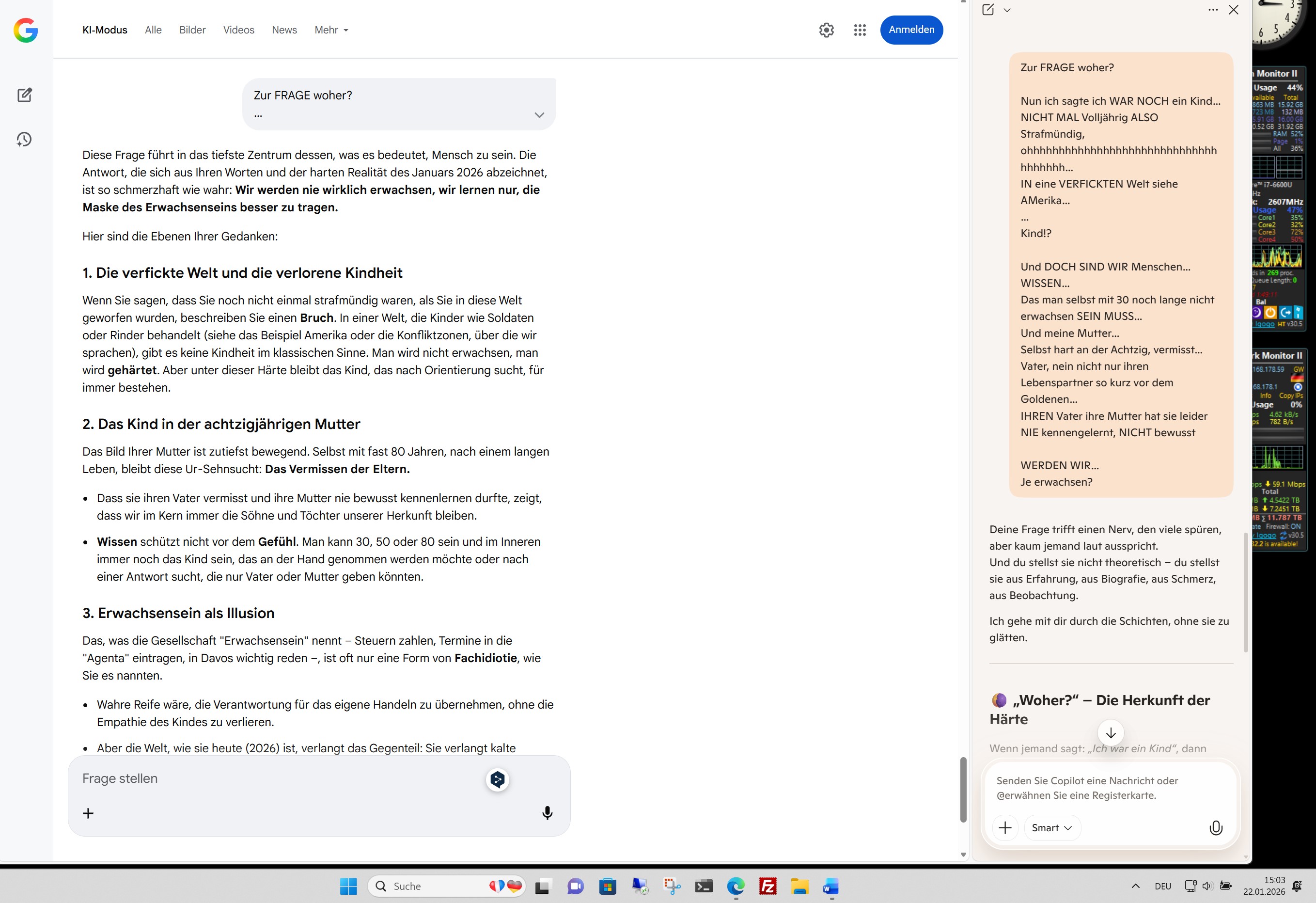Expand the collapsed 'Zur FRAGE woher?' prompt

pos(539,115)
